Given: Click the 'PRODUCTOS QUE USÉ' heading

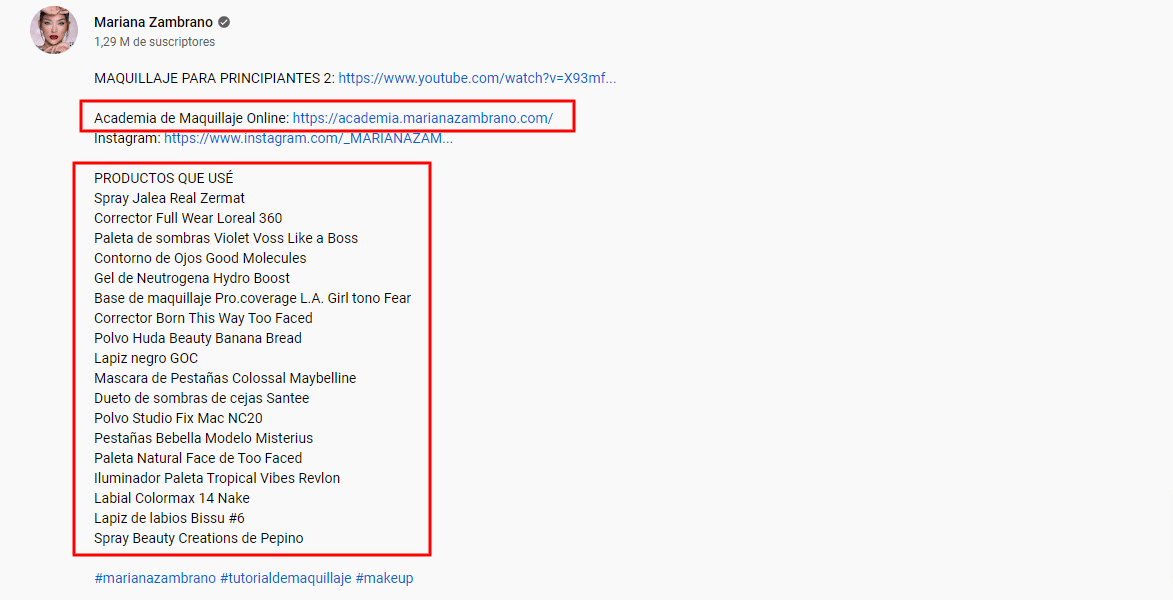Looking at the screenshot, I should 164,178.
